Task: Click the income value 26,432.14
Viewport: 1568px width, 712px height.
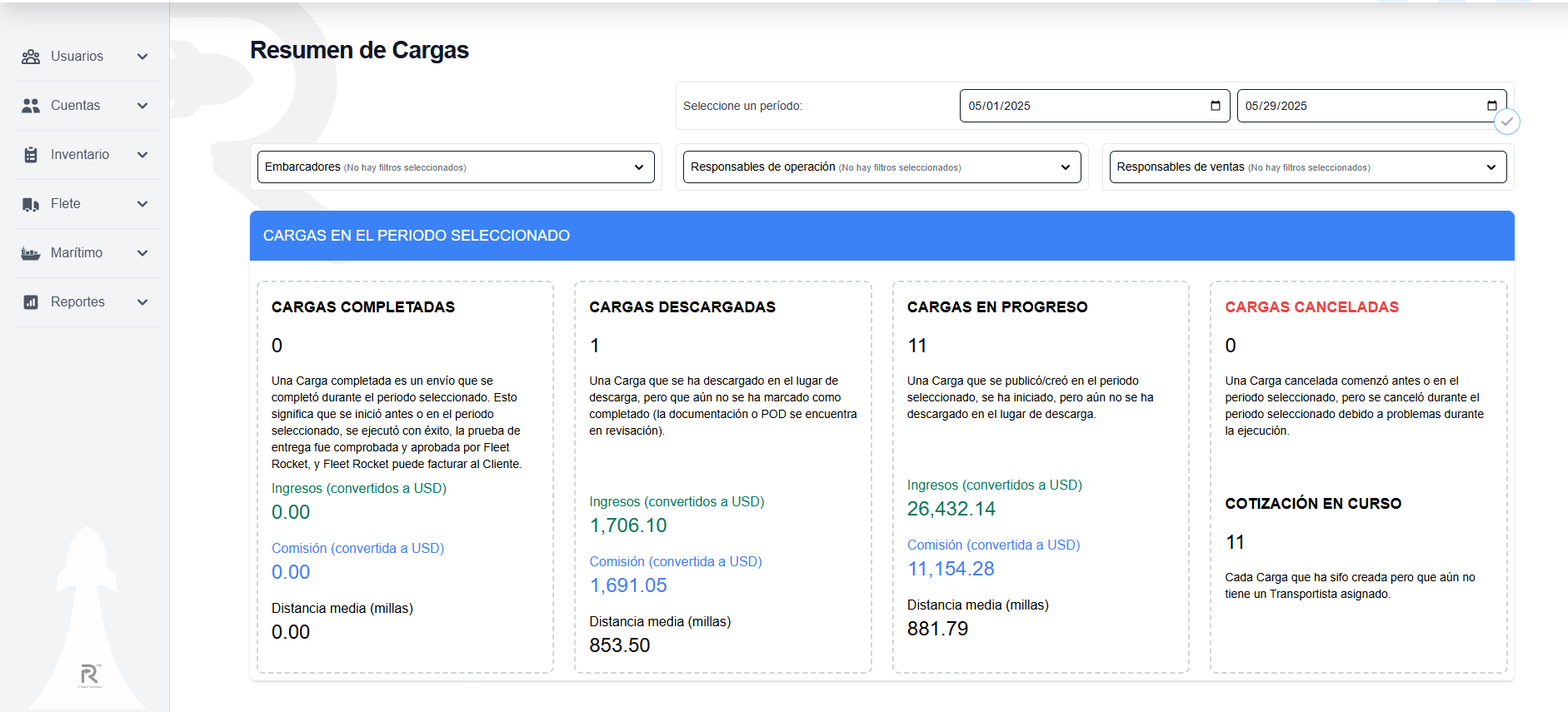Action: [x=951, y=509]
